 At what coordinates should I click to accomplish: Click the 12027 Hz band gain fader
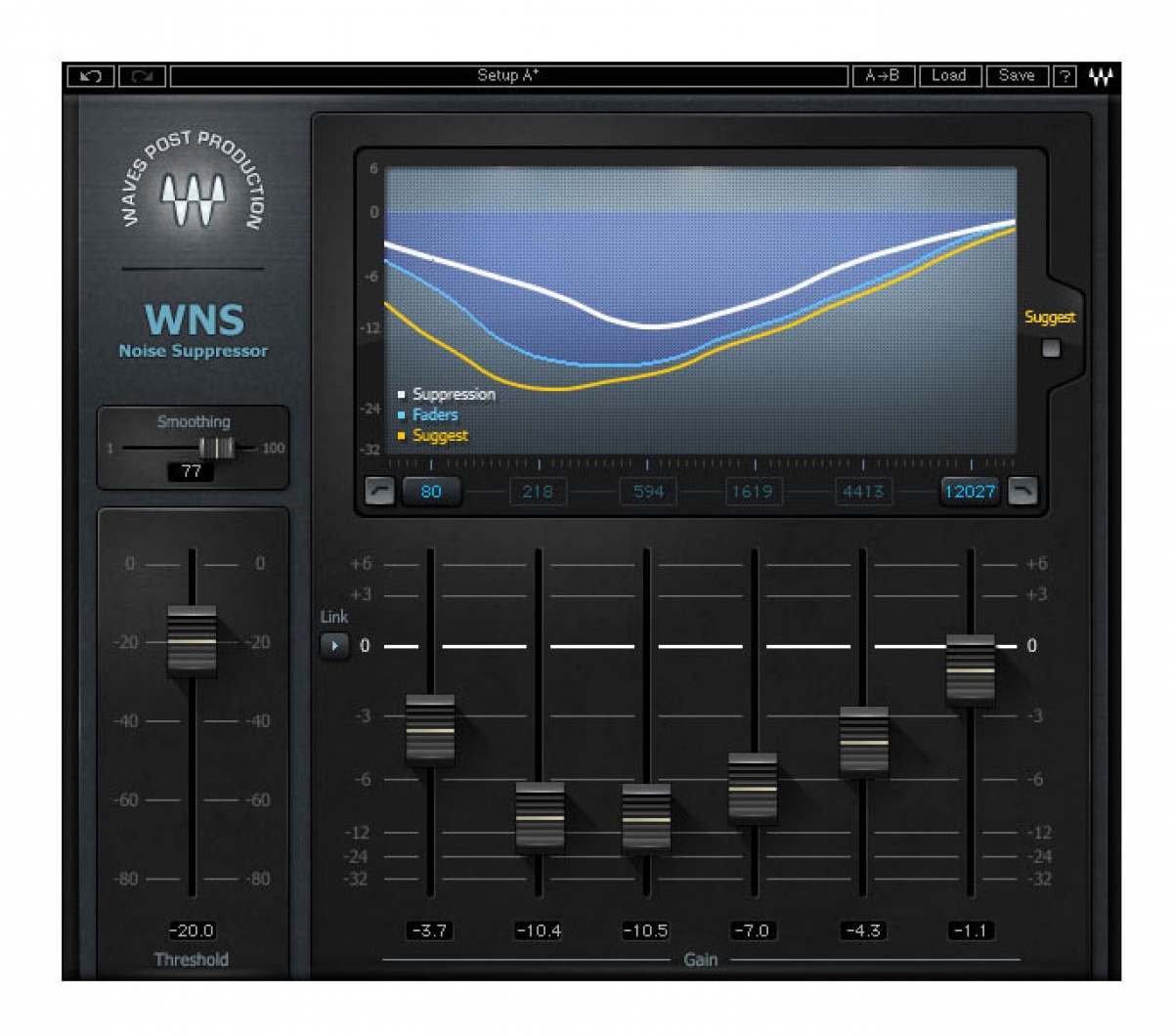pos(971,670)
